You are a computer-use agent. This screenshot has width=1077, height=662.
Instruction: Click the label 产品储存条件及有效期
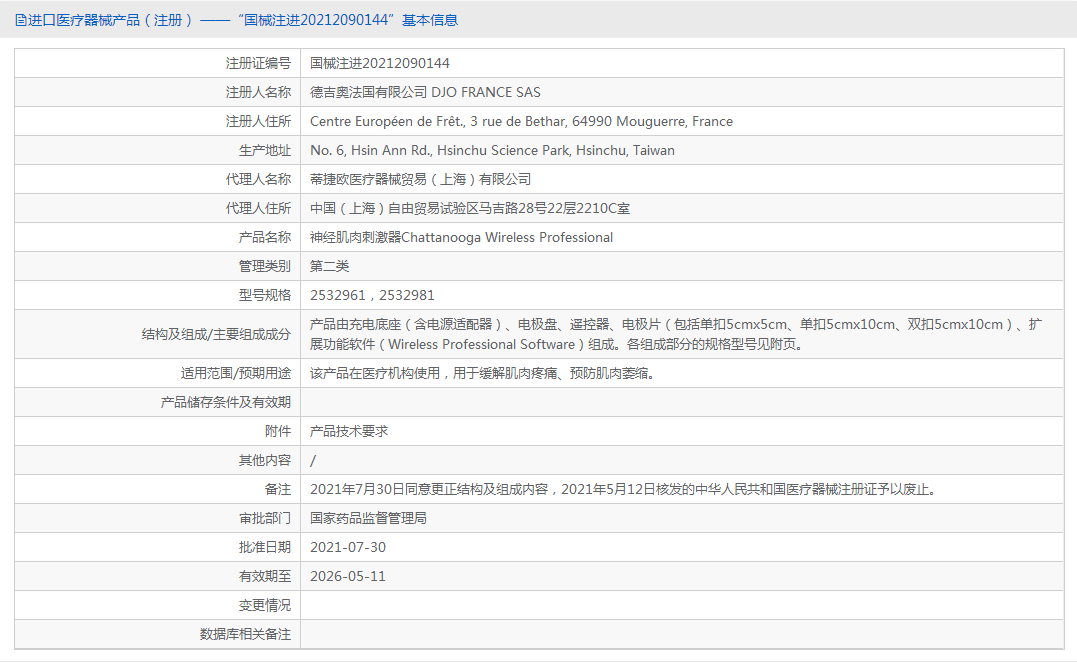[226, 402]
